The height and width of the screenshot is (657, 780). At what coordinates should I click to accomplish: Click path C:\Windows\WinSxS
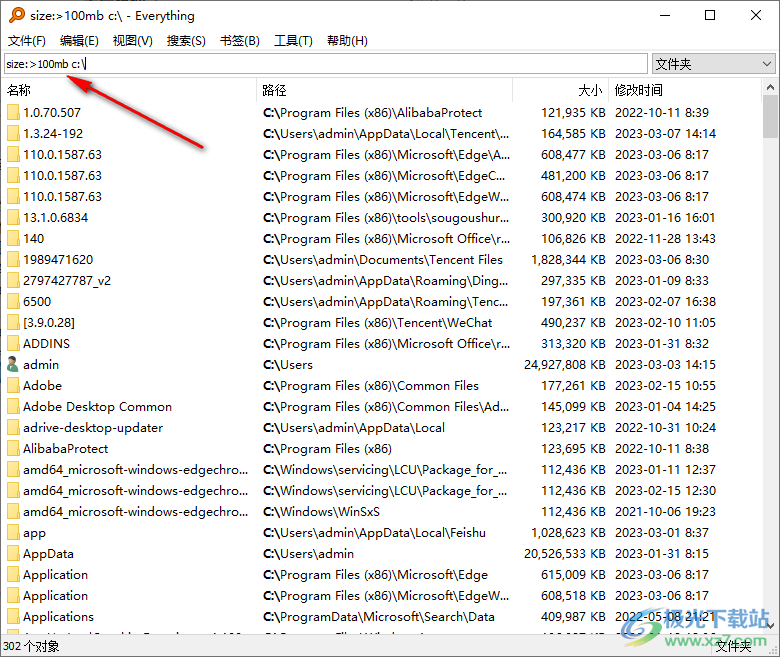pyautogui.click(x=321, y=512)
